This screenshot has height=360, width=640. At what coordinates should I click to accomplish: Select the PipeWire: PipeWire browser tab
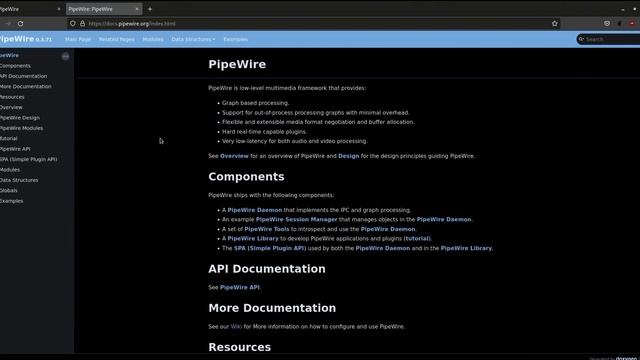tap(104, 9)
